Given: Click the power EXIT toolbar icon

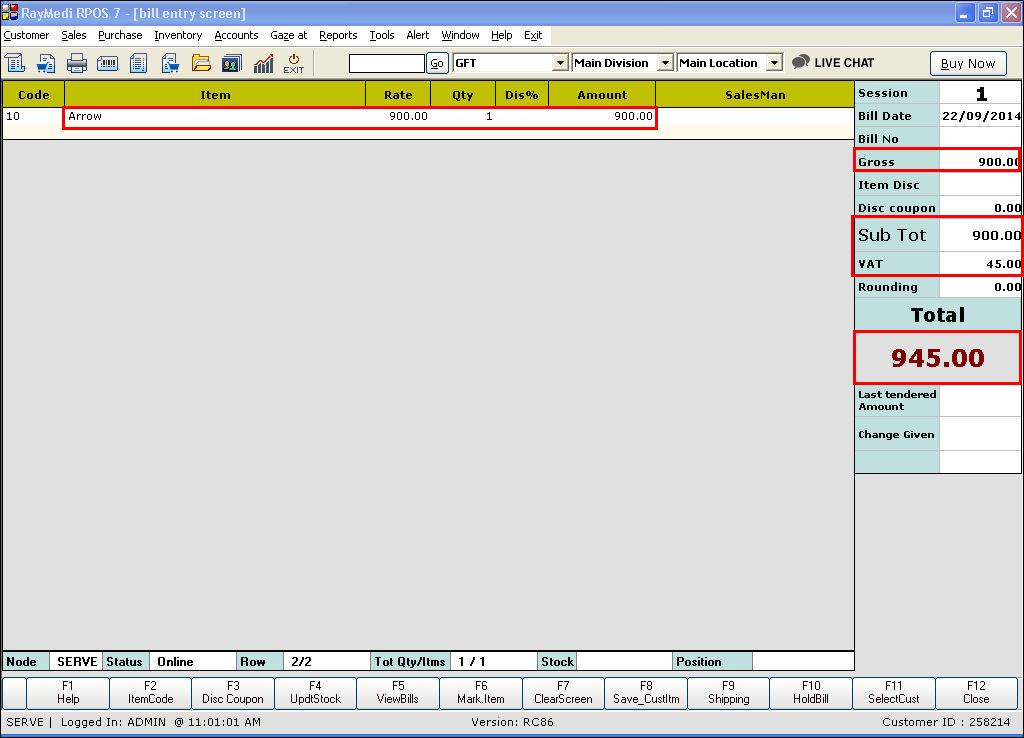Looking at the screenshot, I should pyautogui.click(x=293, y=63).
